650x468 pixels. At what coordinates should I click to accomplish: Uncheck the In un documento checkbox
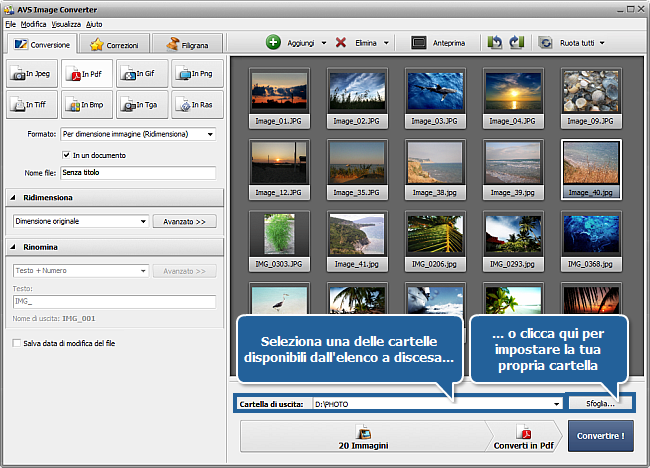tap(66, 155)
